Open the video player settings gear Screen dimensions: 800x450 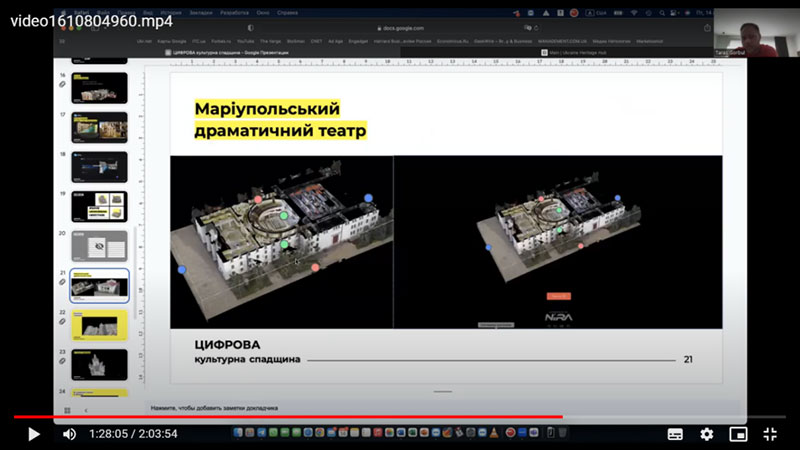pyautogui.click(x=707, y=434)
